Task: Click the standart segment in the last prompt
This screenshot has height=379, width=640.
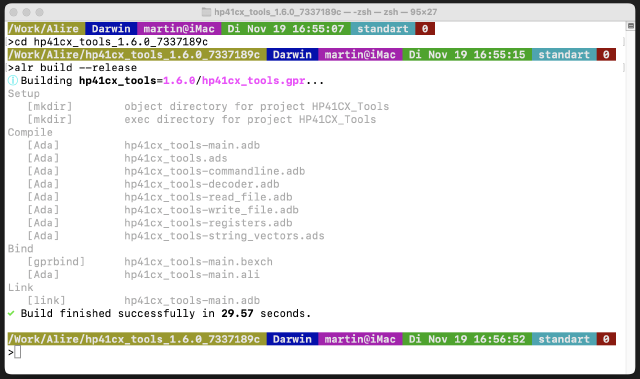Action: [x=564, y=339]
